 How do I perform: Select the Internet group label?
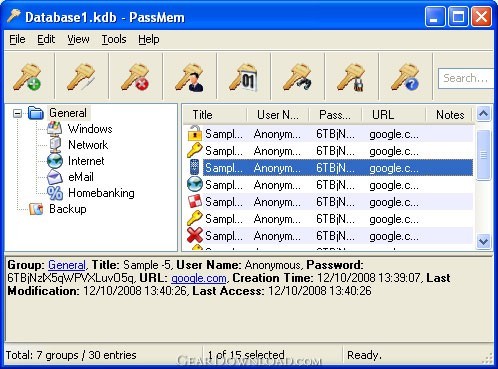86,161
